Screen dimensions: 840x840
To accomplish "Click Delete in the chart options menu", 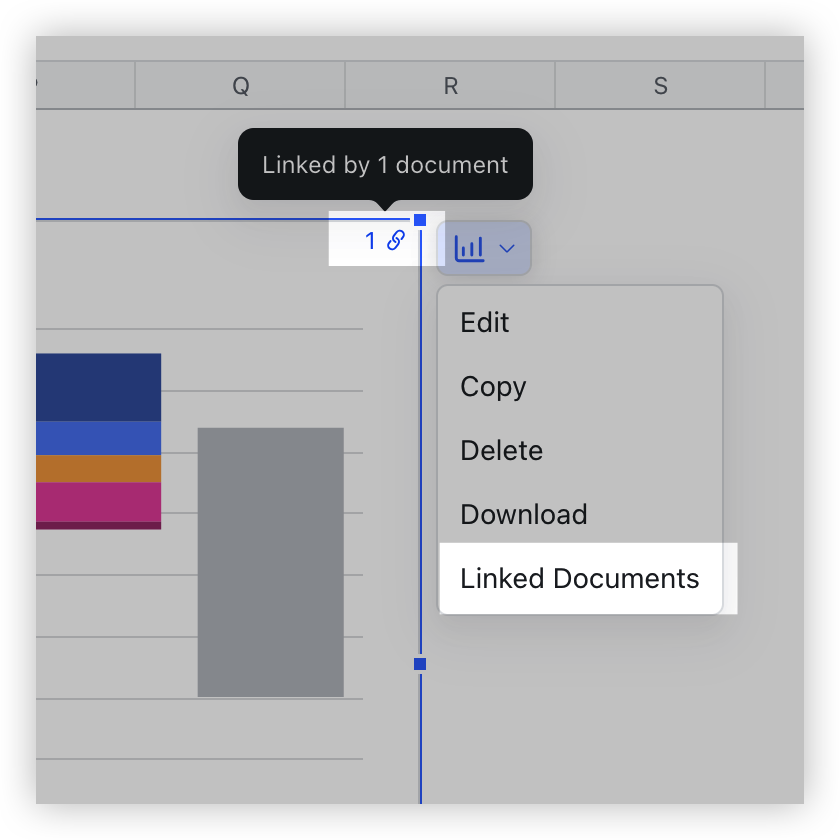I will tap(501, 450).
